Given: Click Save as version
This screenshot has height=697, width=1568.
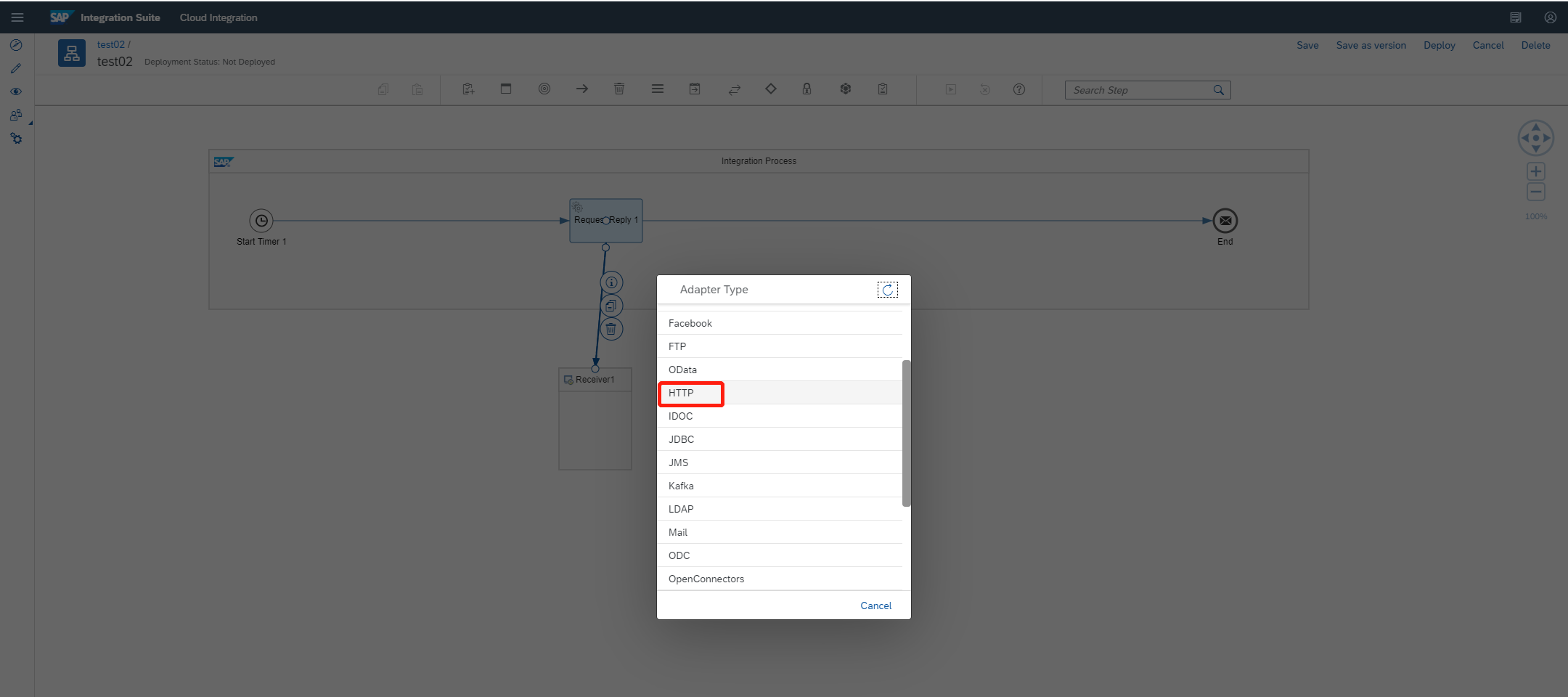Looking at the screenshot, I should point(1371,45).
